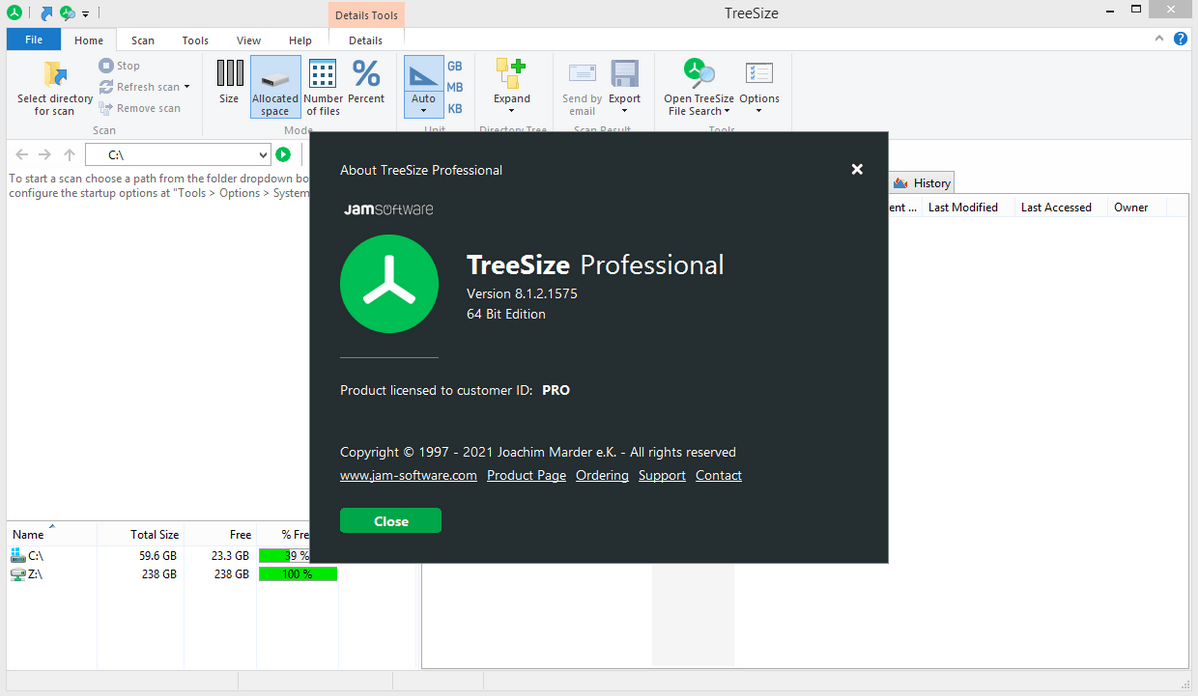
Task: Open the Support link
Action: point(662,475)
